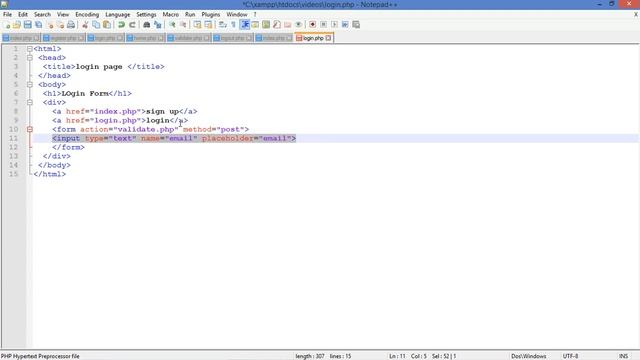Start macro recording with red Record icon
640x360 pixels.
click(313, 25)
